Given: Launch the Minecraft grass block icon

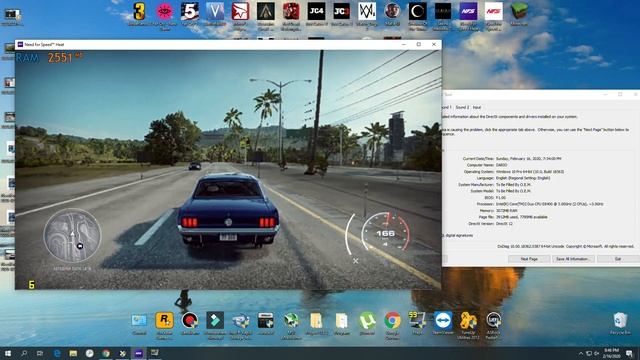Looking at the screenshot, I should (519, 12).
